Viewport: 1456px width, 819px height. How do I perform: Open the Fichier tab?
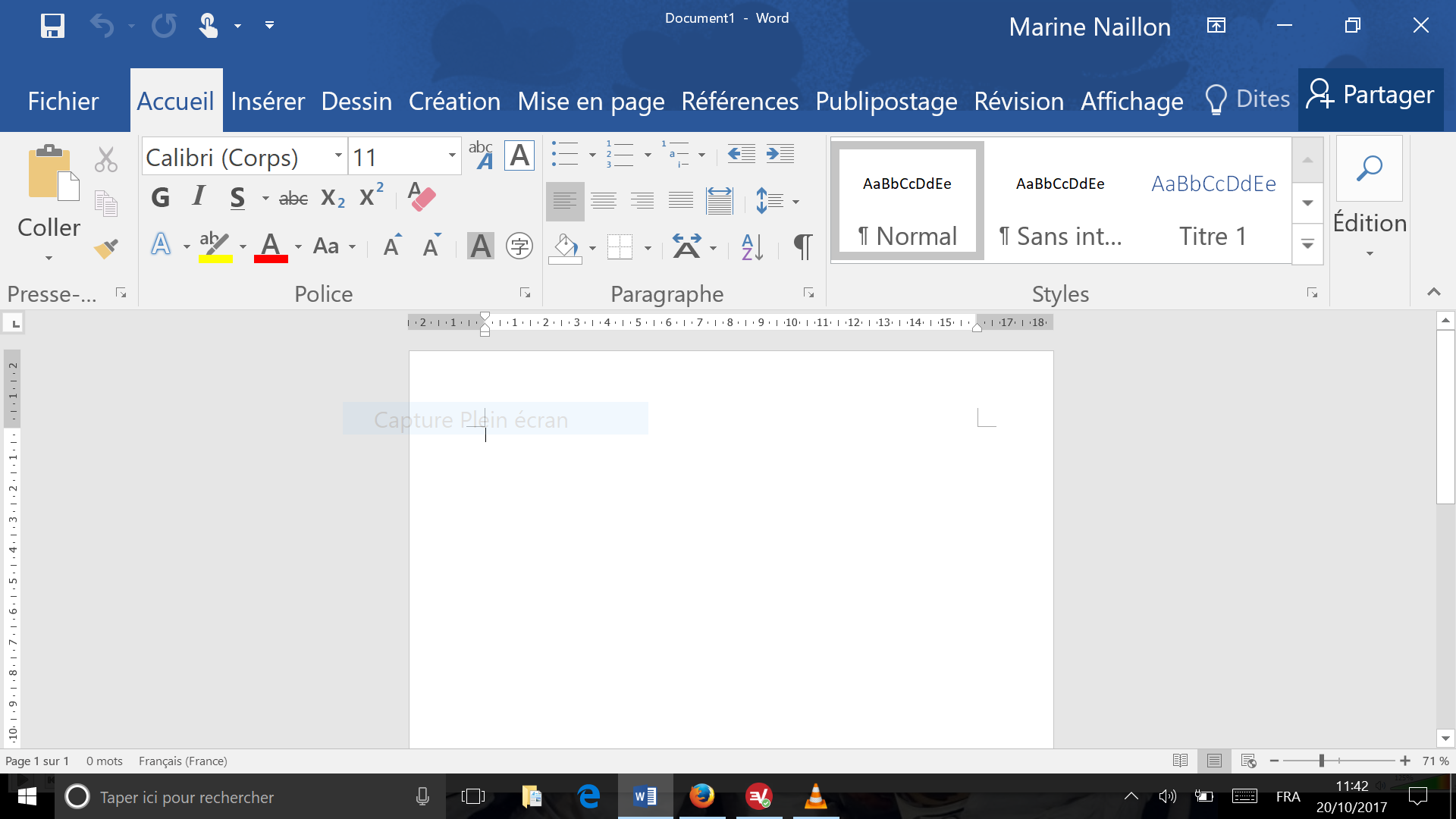(63, 101)
